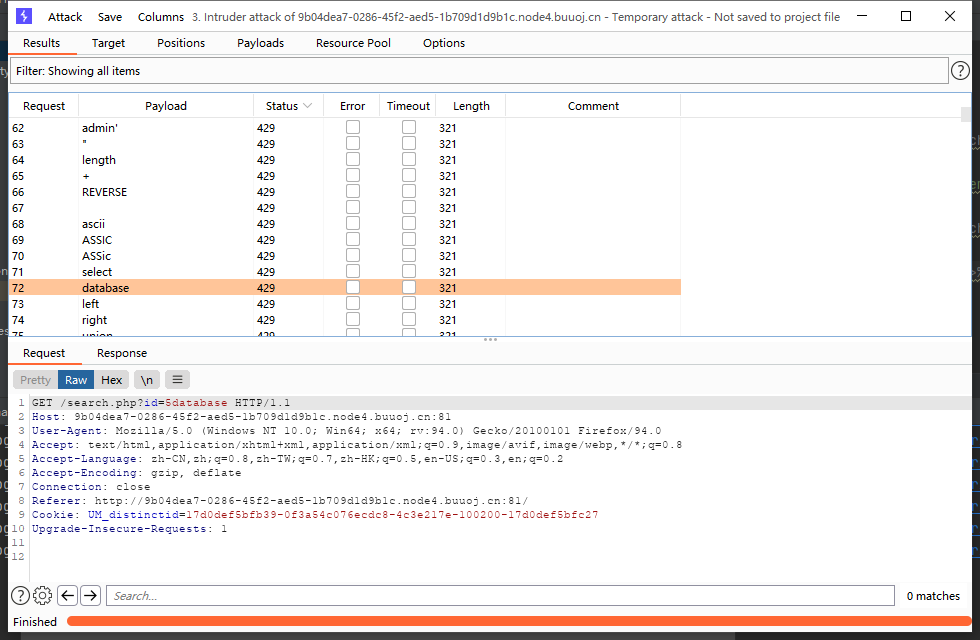Sort by Status column dropdown arrow

[307, 106]
